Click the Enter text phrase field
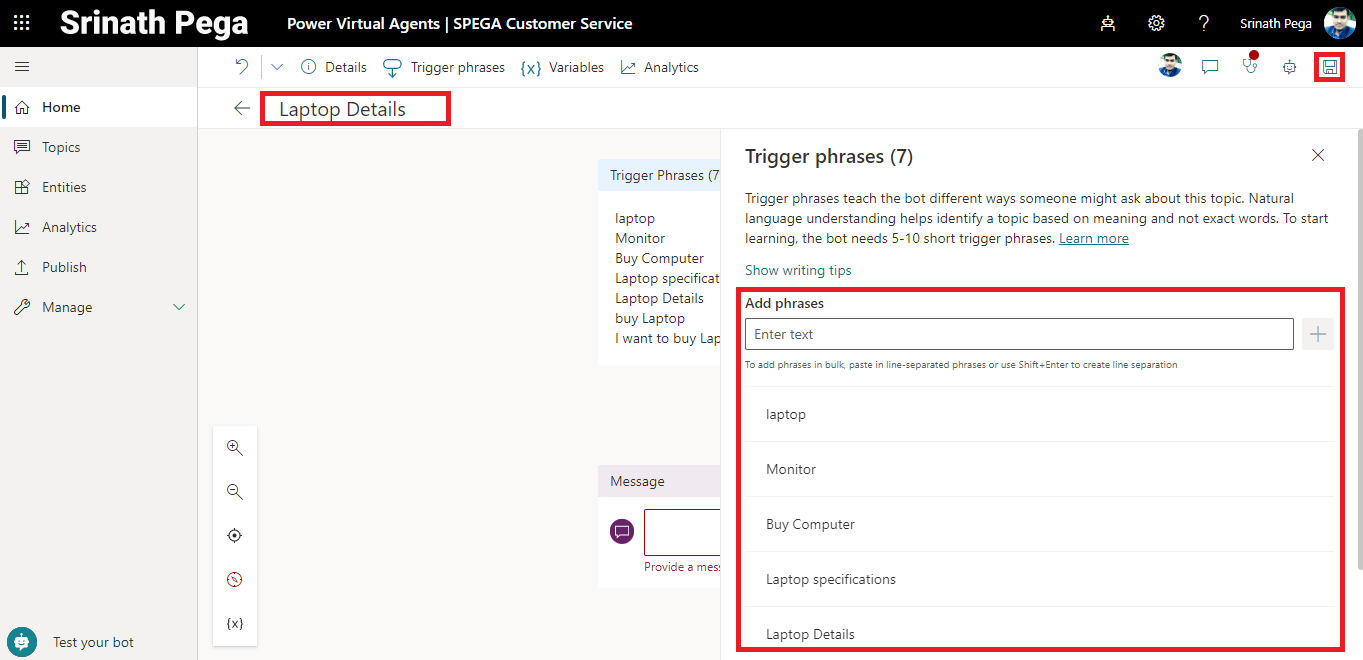The image size is (1363, 660). coord(1018,334)
